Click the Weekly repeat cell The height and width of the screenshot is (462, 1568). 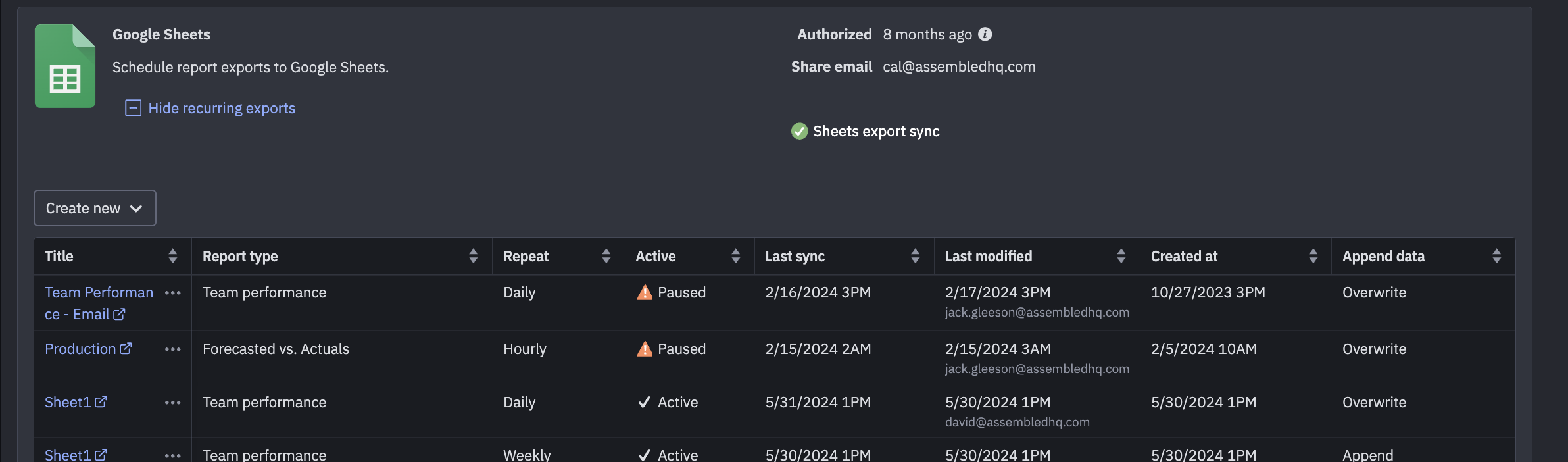coord(527,455)
